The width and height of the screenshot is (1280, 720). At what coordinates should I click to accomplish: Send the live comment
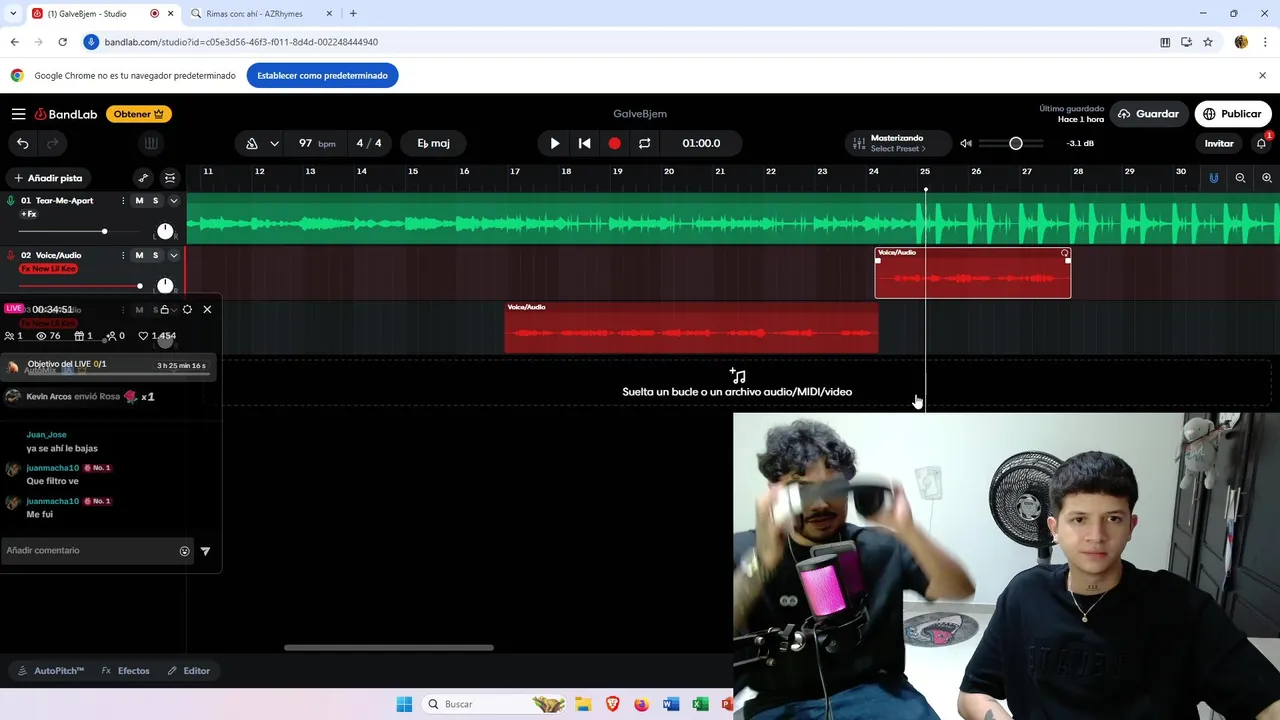point(205,551)
